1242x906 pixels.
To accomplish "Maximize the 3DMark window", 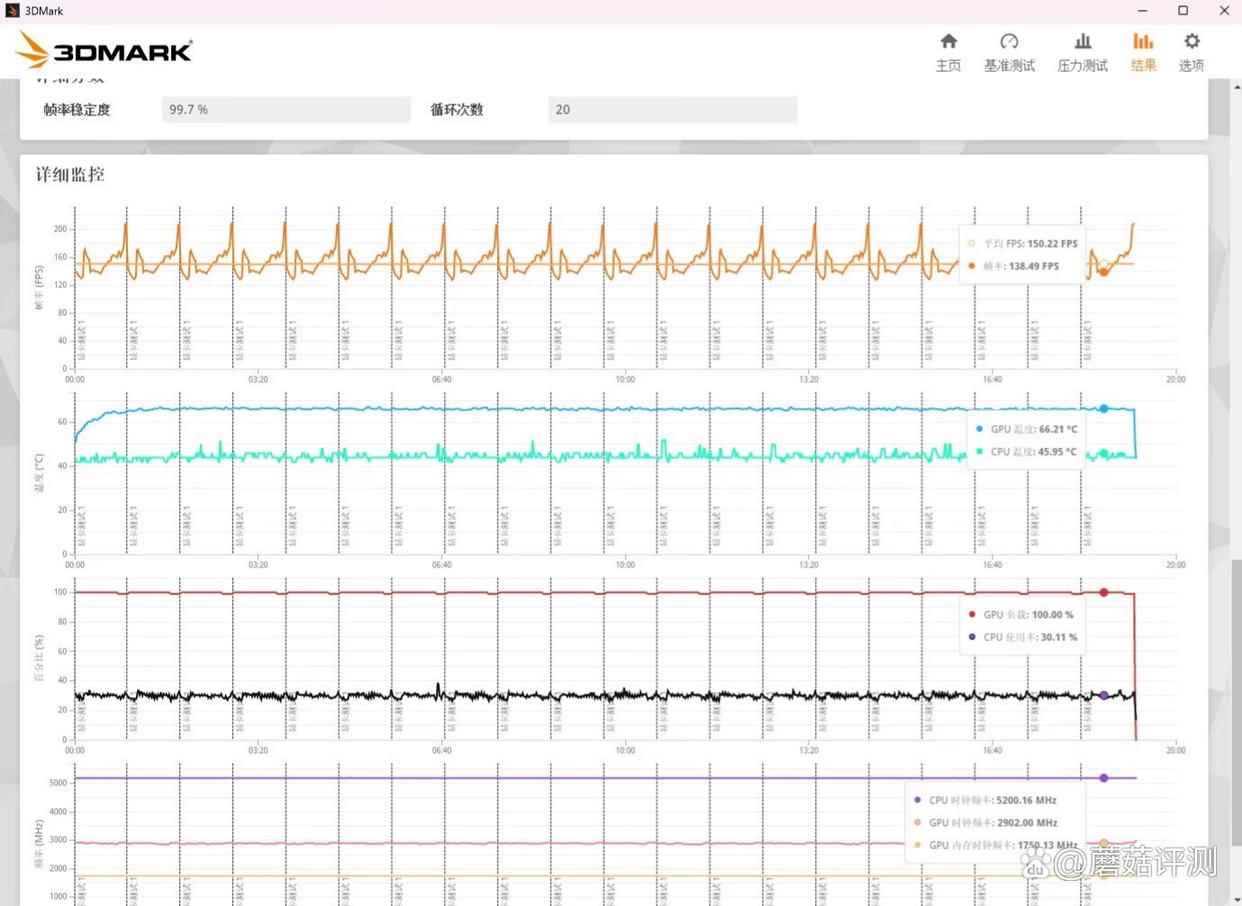I will click(1183, 11).
